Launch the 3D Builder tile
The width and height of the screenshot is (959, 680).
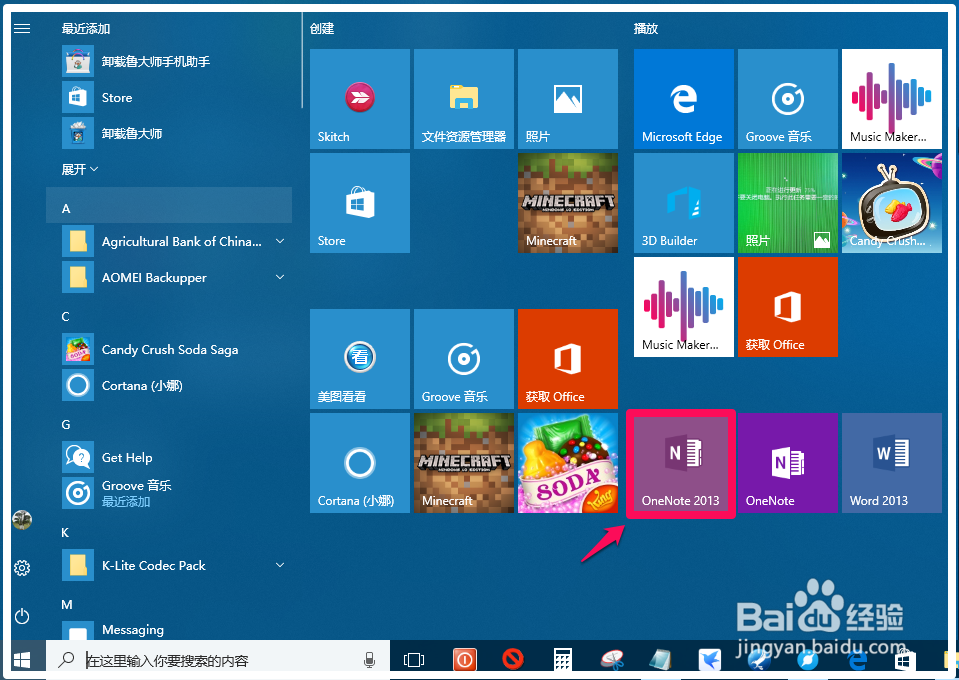[x=684, y=202]
